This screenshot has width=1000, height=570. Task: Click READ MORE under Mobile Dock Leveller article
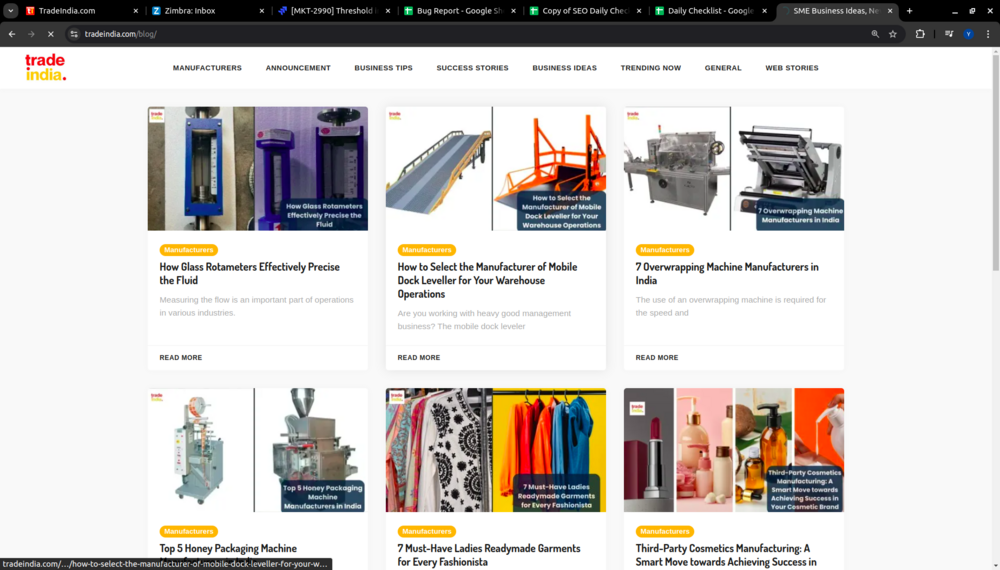click(418, 358)
